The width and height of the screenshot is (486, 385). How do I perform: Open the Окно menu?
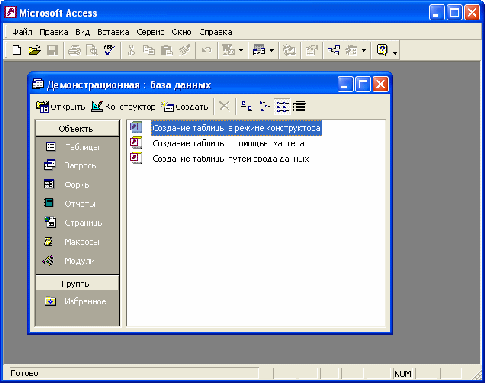[181, 32]
